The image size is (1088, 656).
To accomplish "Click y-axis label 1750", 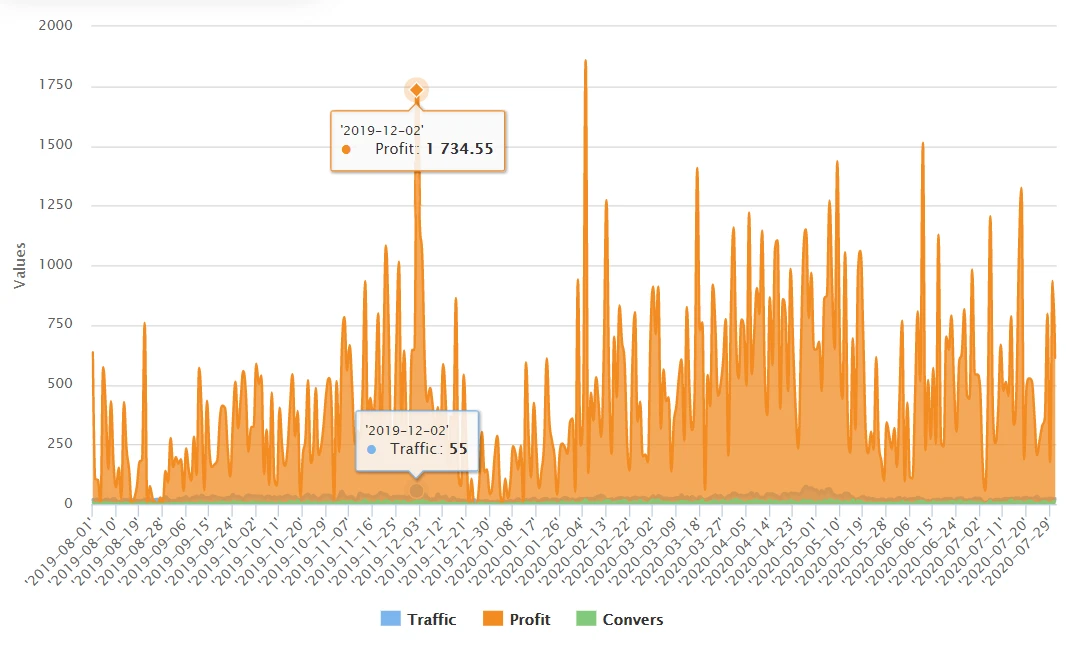I will 56,85.
